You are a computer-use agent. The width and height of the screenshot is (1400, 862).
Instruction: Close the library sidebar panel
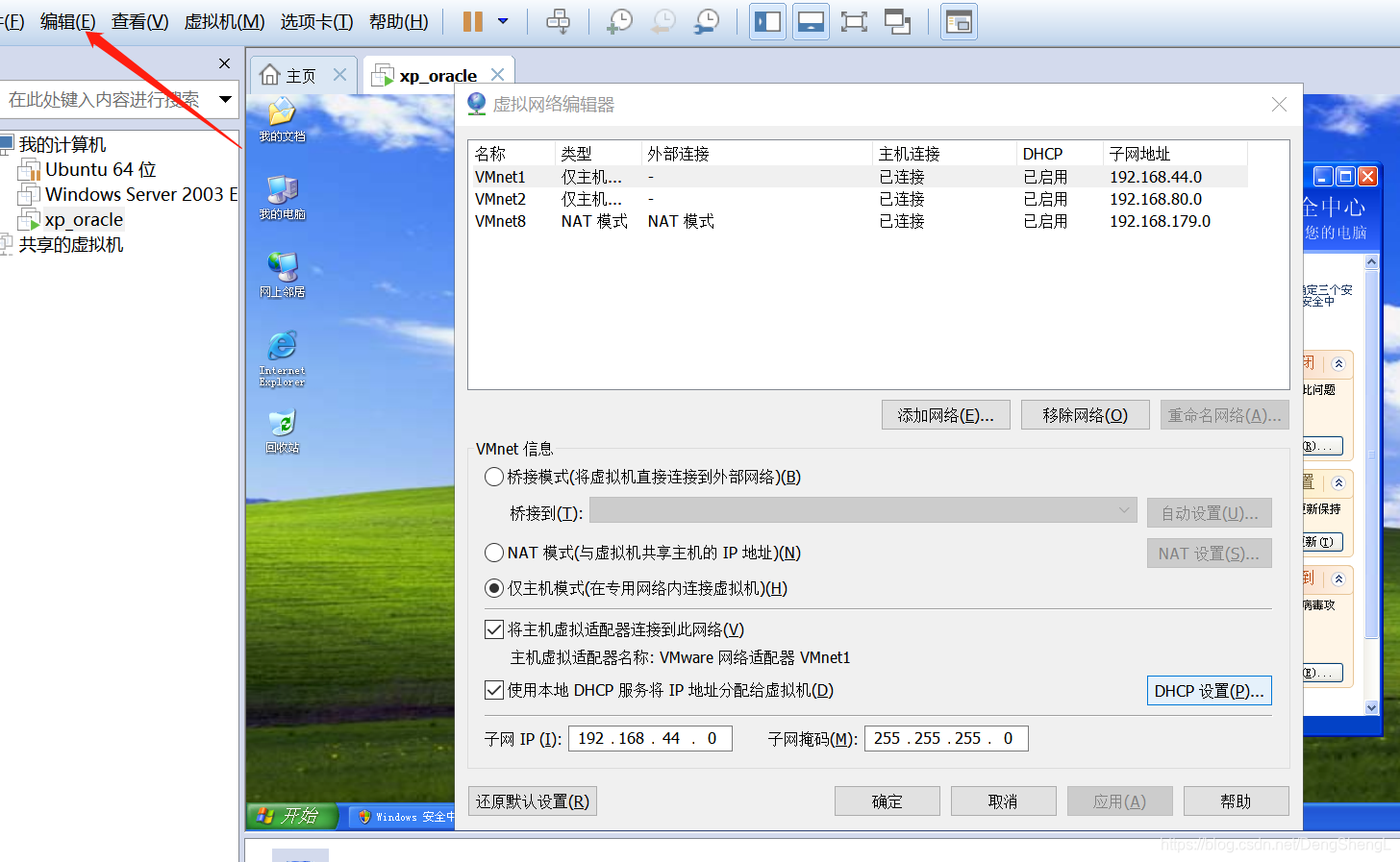pyautogui.click(x=225, y=63)
